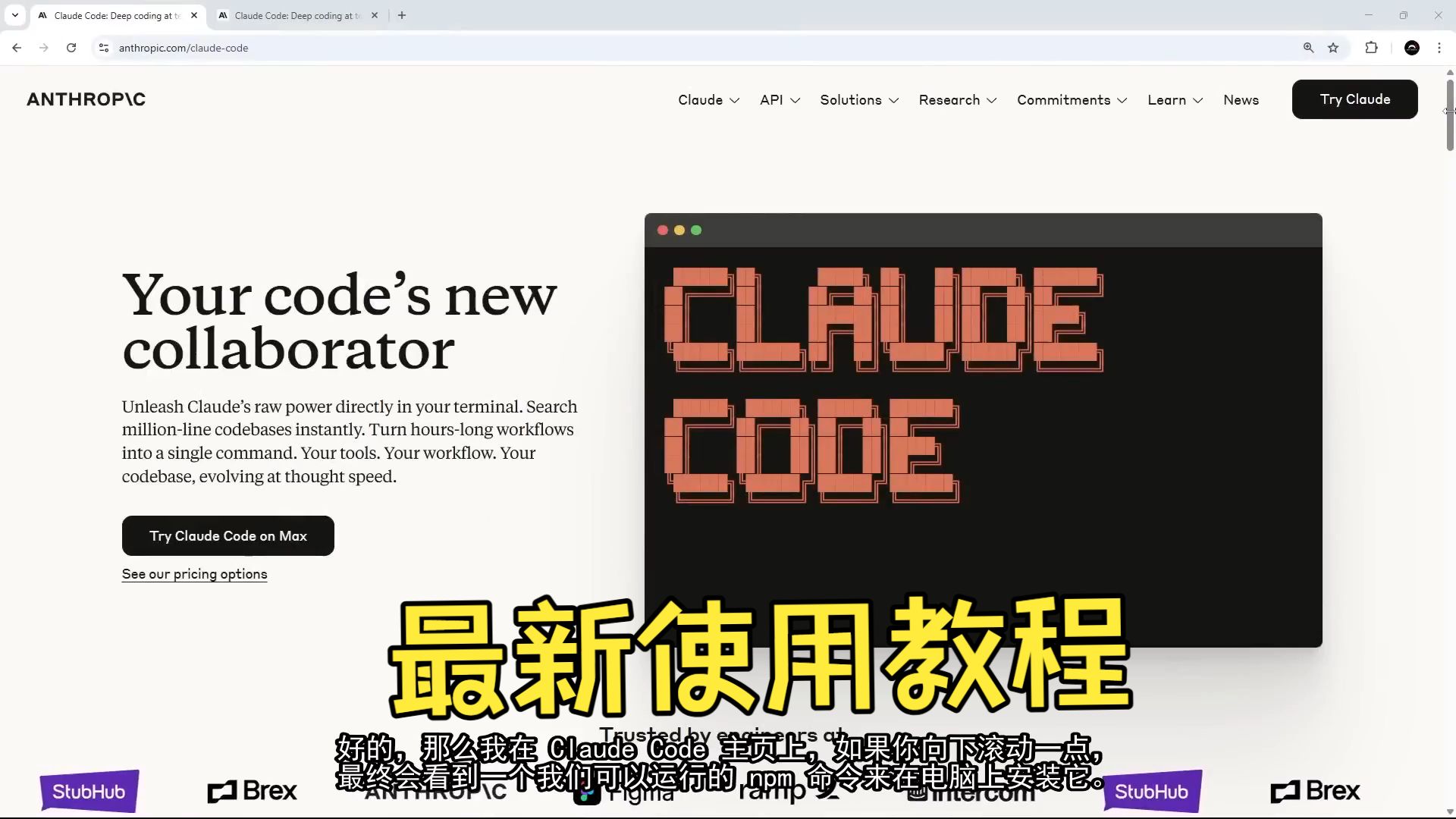Expand the Claude navigation dropdown
The image size is (1456, 819).
(708, 100)
